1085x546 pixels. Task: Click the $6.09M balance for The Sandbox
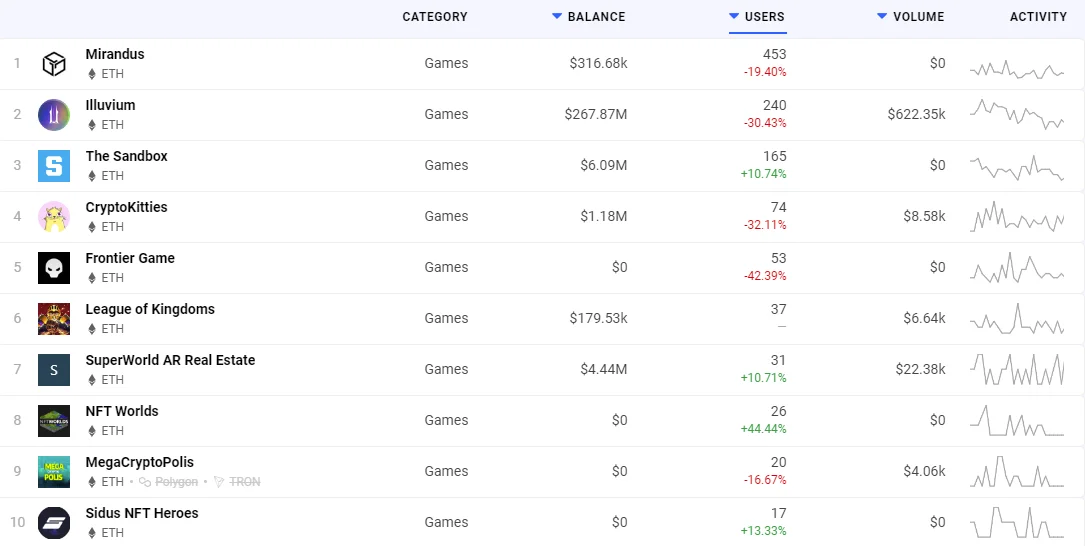(x=604, y=165)
